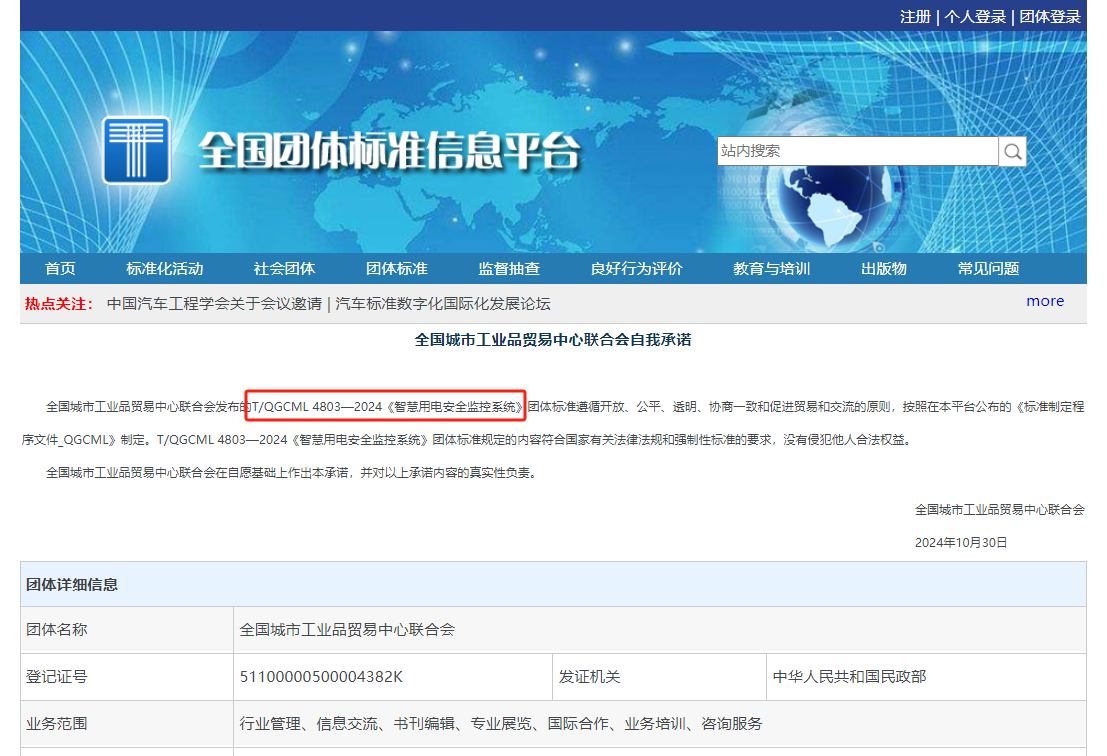Image resolution: width=1107 pixels, height=756 pixels.
Task: Open the 个人登录 link
Action: click(975, 16)
